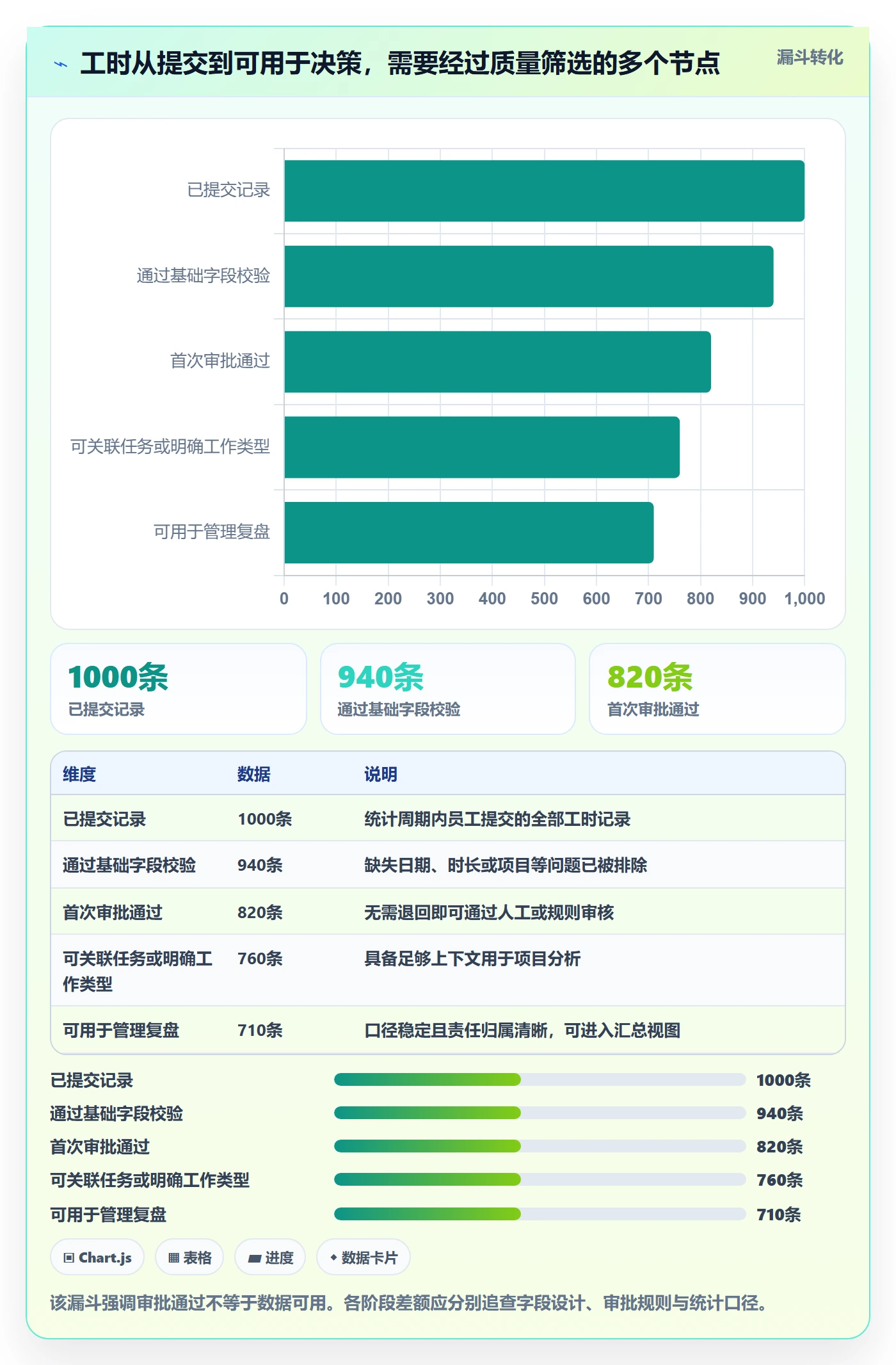This screenshot has width=896, height=1365.
Task: Click the 表格 tag chip
Action: point(189,1257)
